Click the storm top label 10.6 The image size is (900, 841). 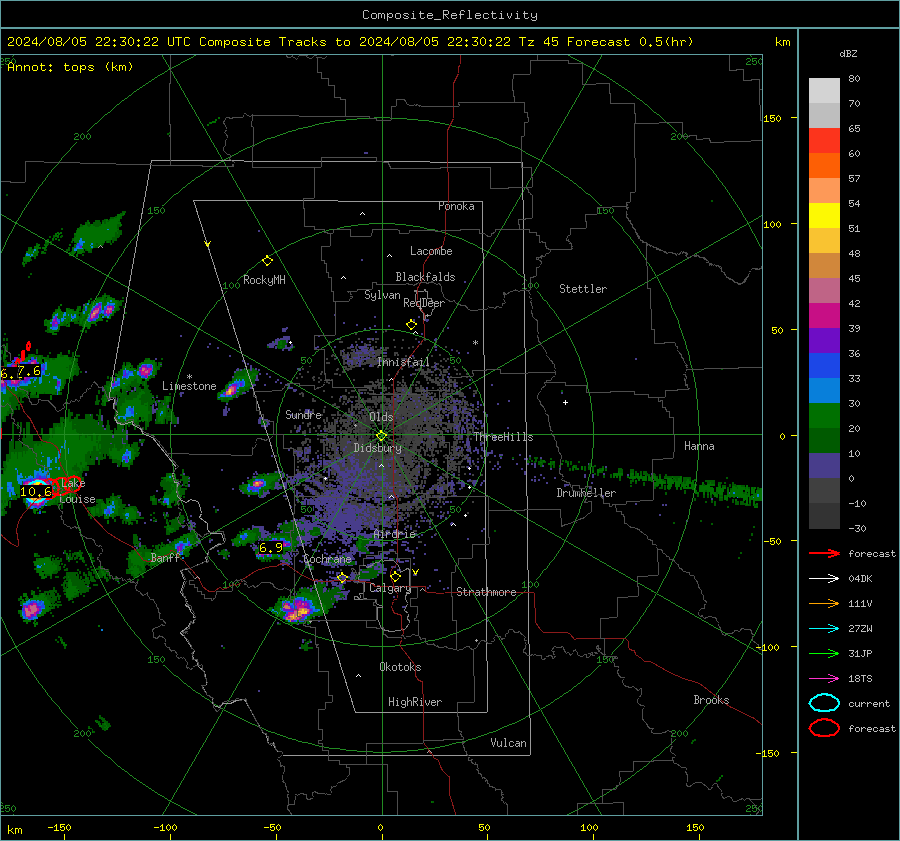[x=36, y=492]
